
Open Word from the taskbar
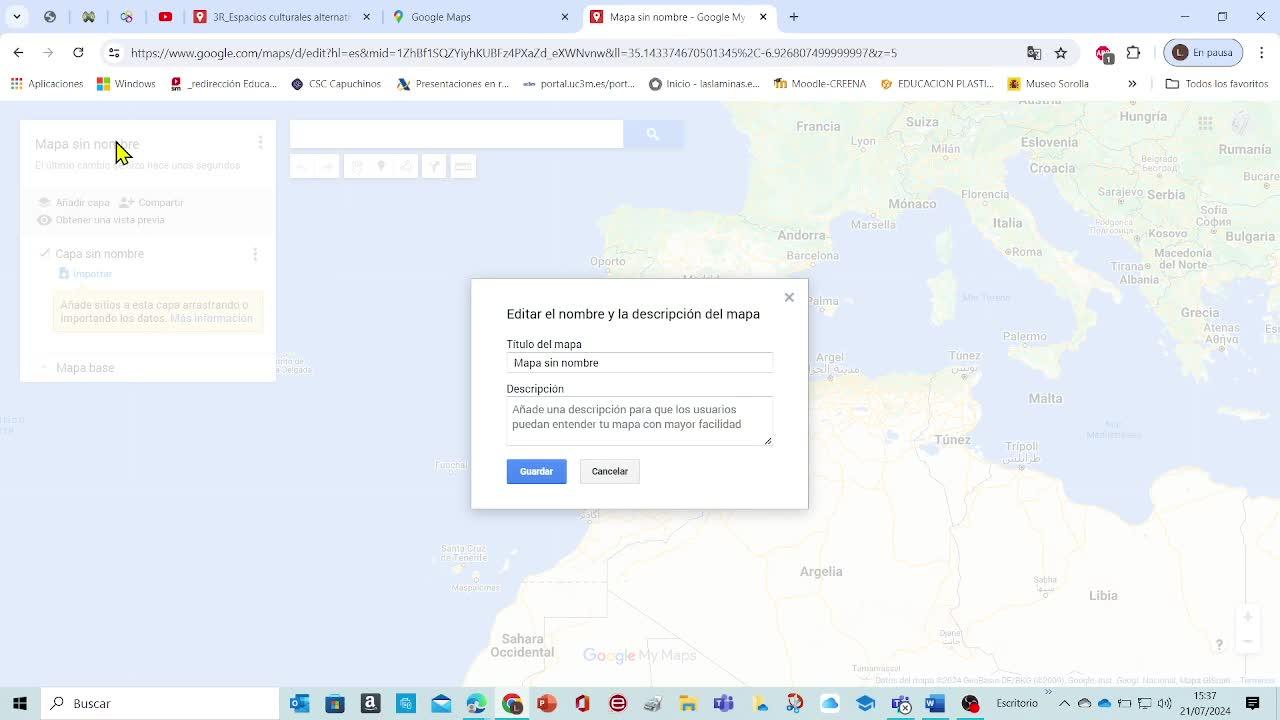click(935, 704)
